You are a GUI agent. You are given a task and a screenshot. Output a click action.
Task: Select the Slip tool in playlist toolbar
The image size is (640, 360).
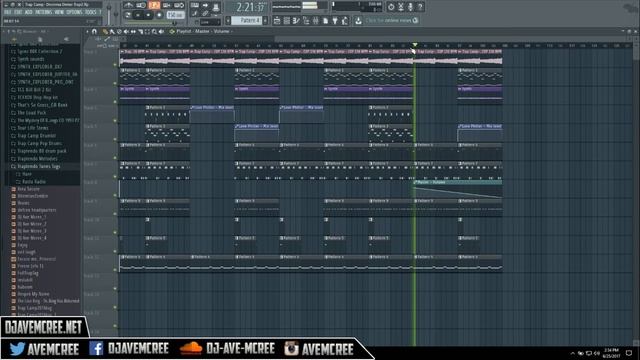coord(133,31)
